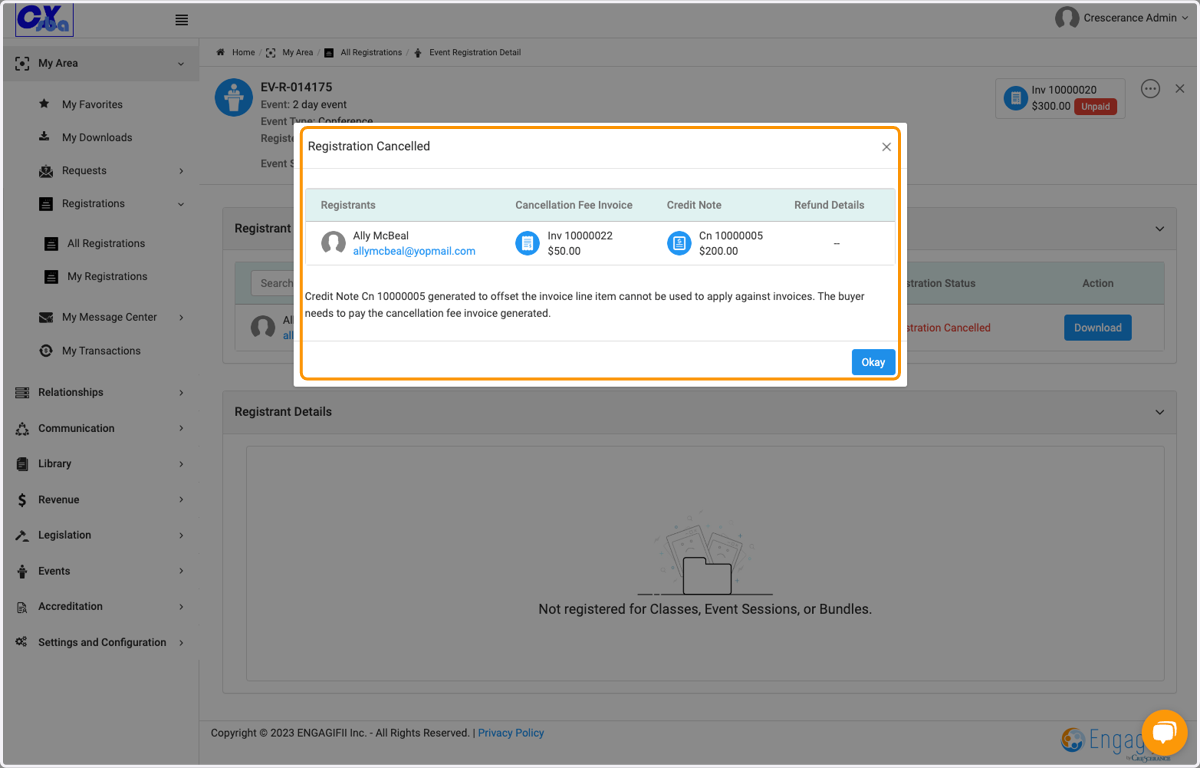Viewport: 1200px width, 768px height.
Task: Click the Communication sidebar icon
Action: (x=22, y=429)
